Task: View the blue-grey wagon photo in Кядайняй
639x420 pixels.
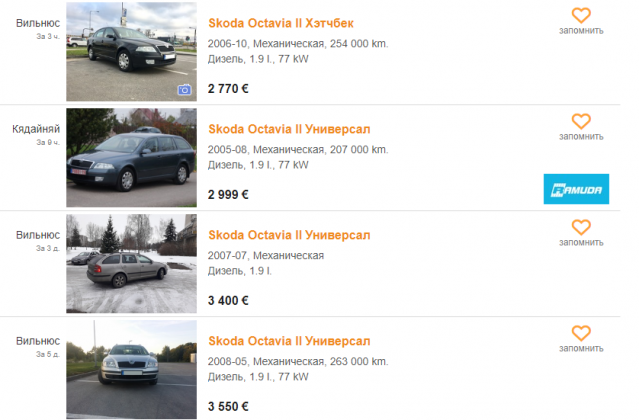Action: (x=131, y=158)
